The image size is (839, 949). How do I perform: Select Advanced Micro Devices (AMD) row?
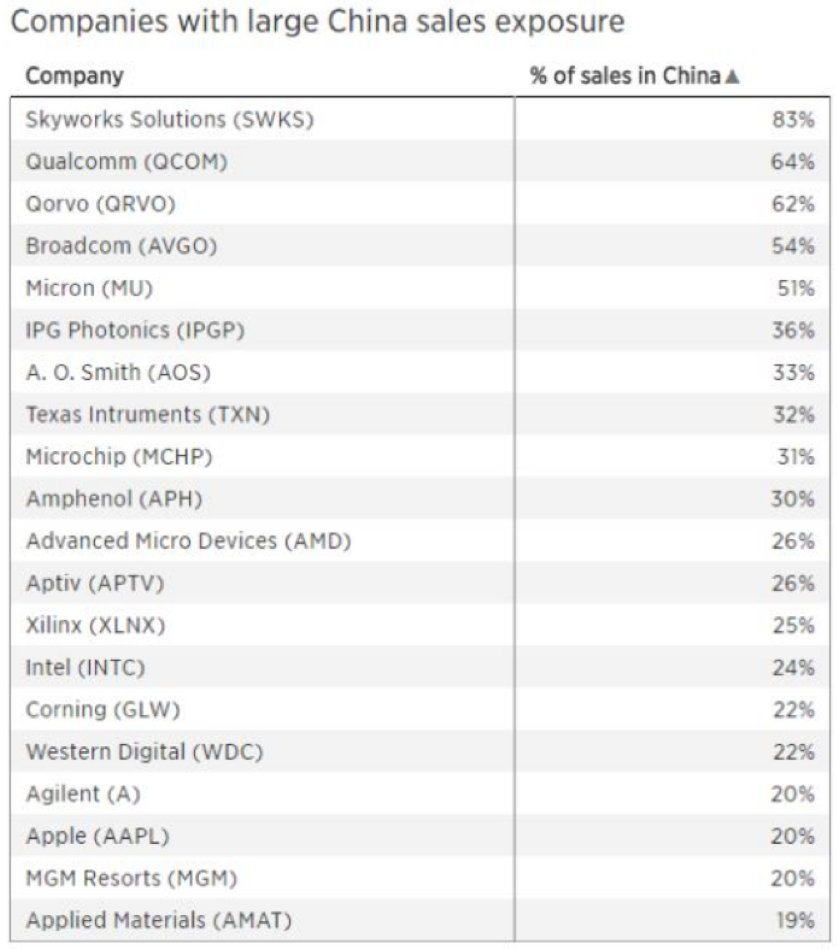point(189,541)
